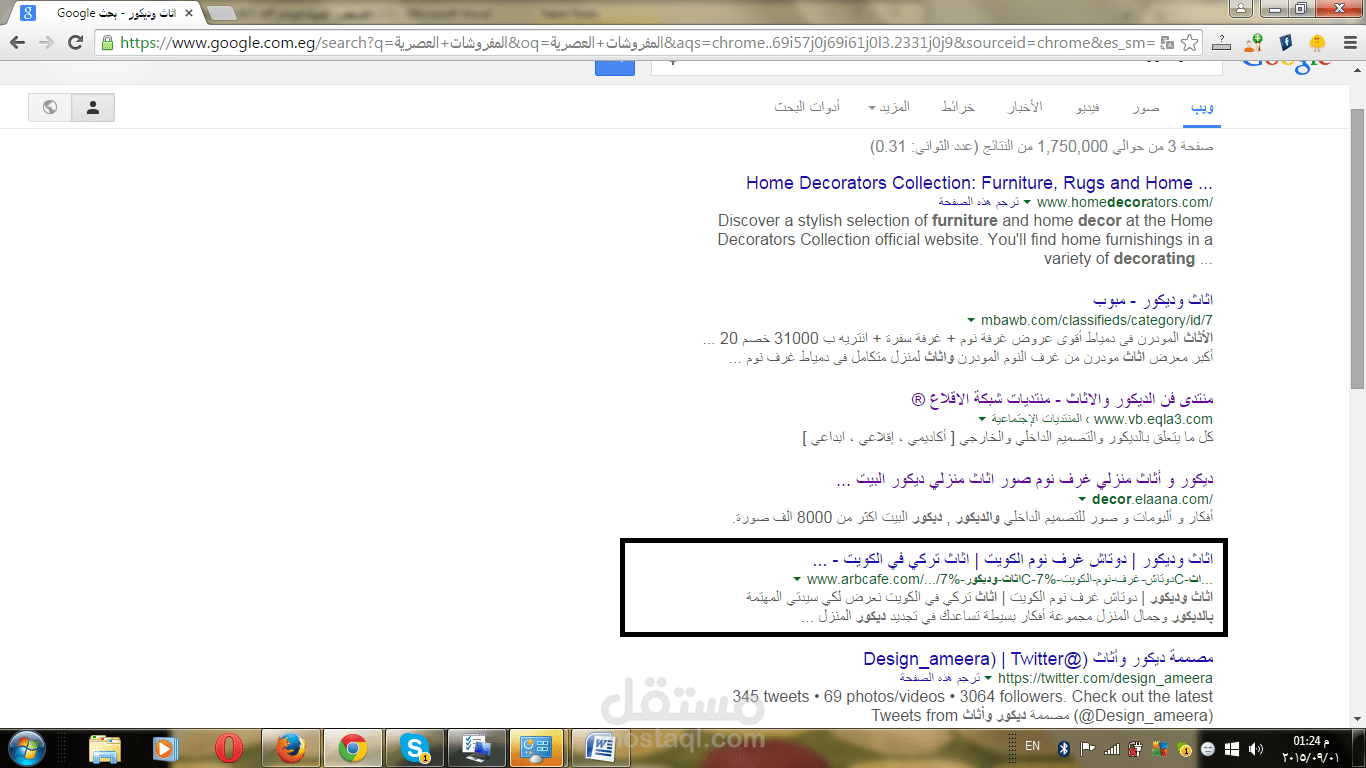Image resolution: width=1366 pixels, height=768 pixels.
Task: Open the صور (Images) search tab
Action: tap(1146, 107)
